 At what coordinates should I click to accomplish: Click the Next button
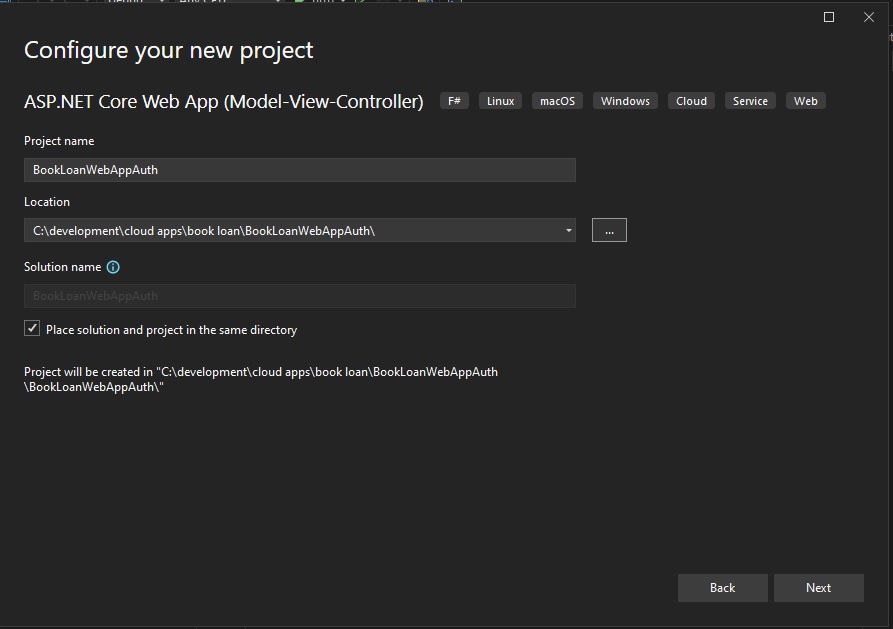[818, 587]
